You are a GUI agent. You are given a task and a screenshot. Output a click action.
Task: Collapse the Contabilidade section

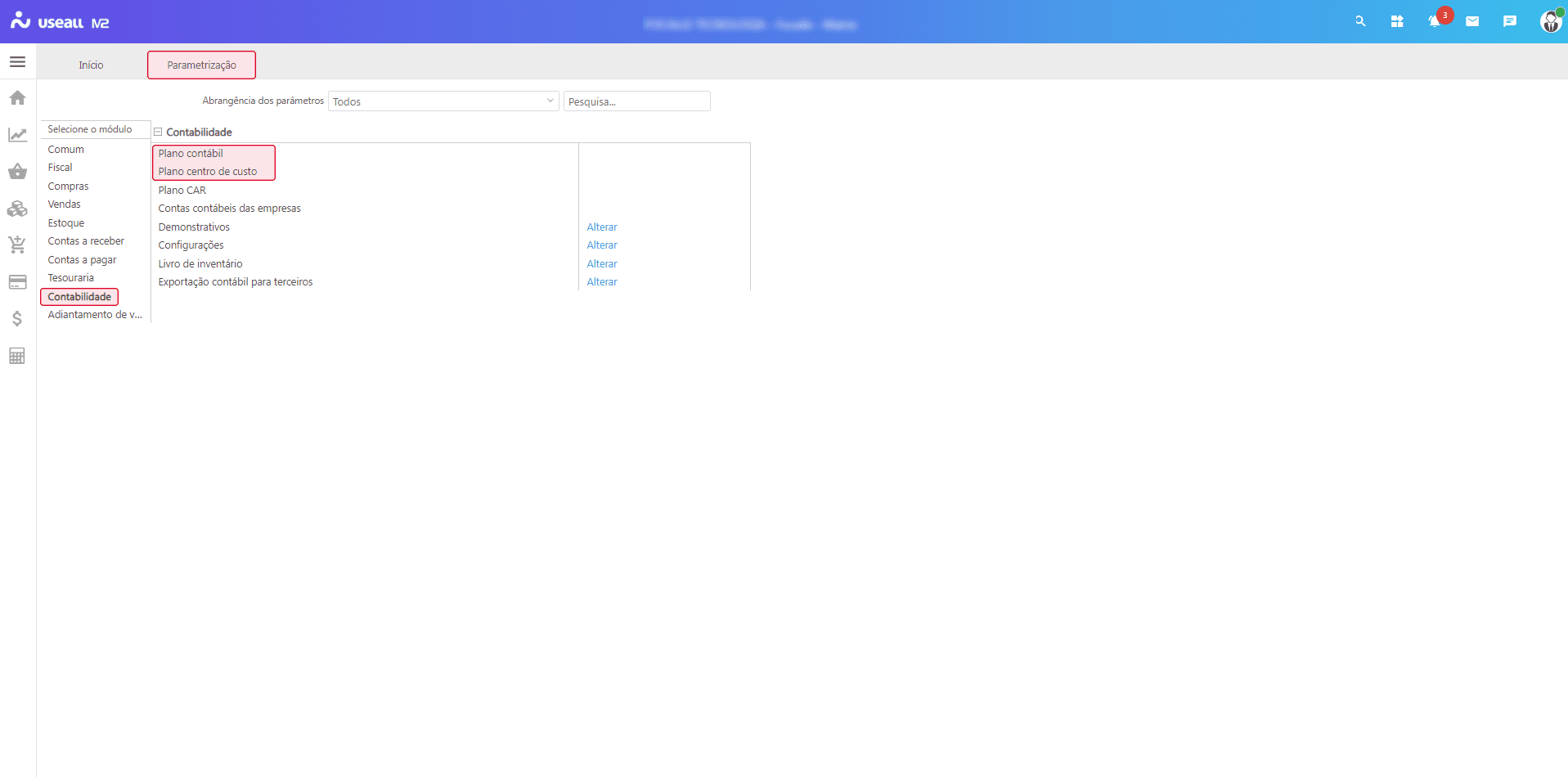[x=159, y=132]
